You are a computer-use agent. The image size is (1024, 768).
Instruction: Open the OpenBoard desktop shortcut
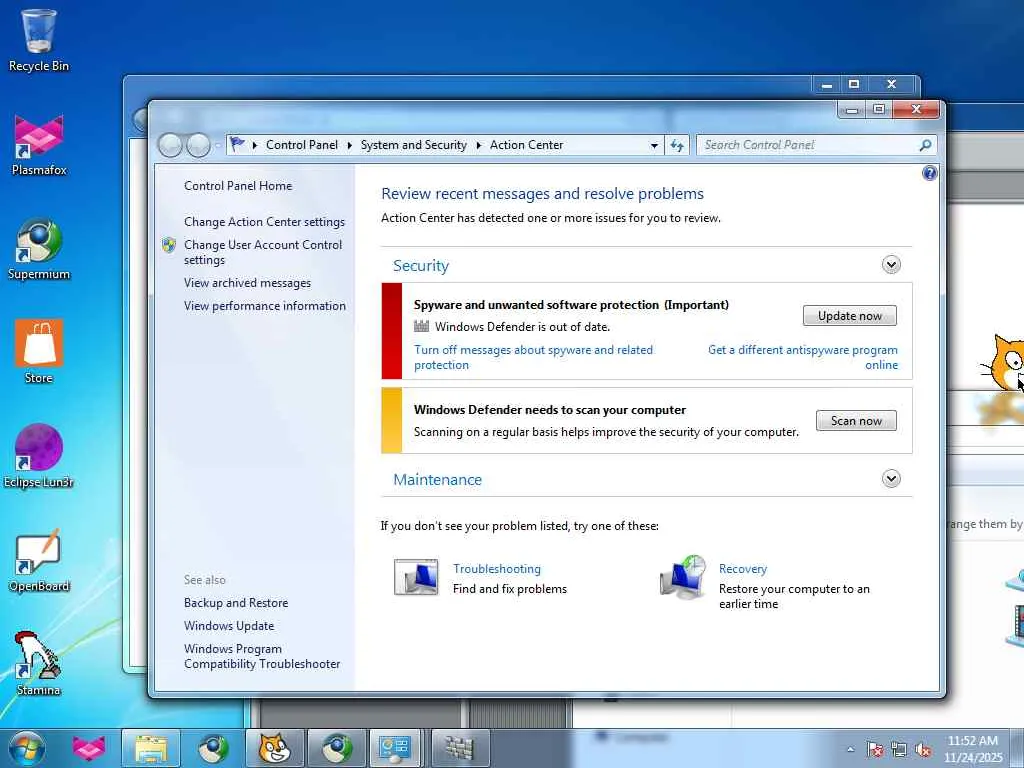pos(39,560)
